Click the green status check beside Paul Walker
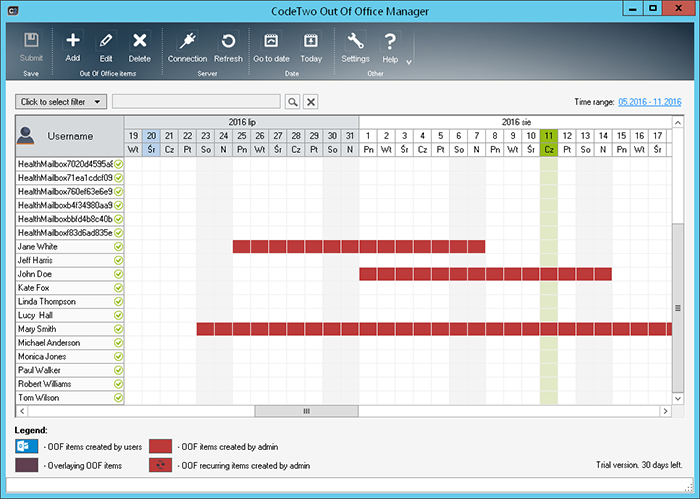 click(x=118, y=370)
